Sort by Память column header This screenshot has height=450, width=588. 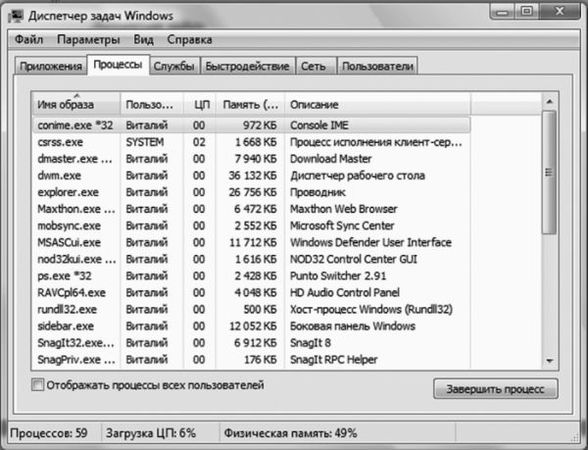coord(250,104)
